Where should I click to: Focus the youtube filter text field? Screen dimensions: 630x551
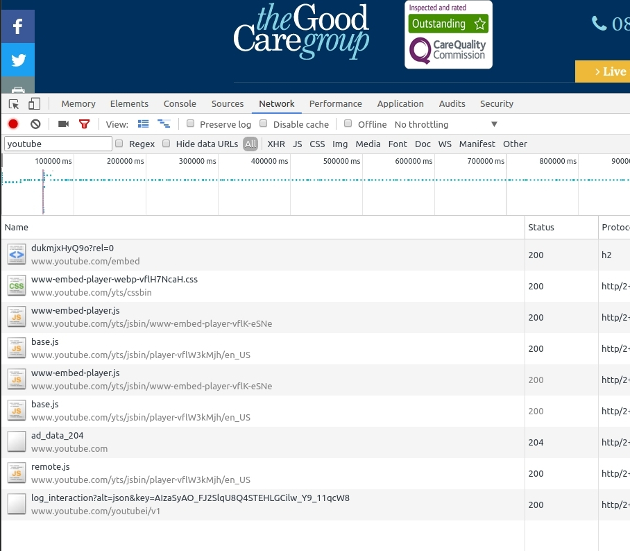click(x=58, y=143)
